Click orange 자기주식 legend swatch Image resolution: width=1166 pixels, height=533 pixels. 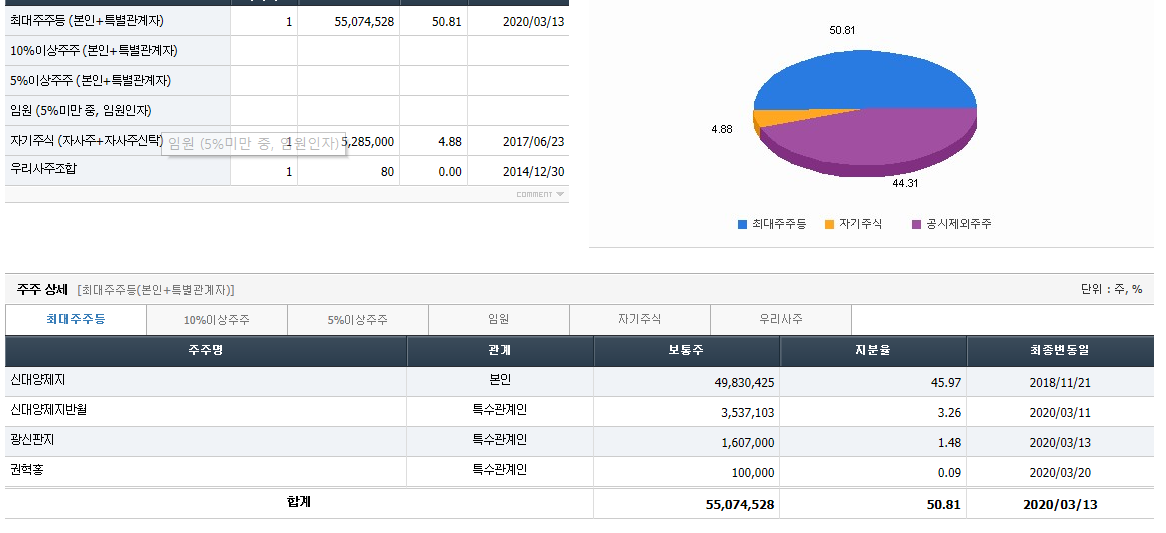point(830,224)
